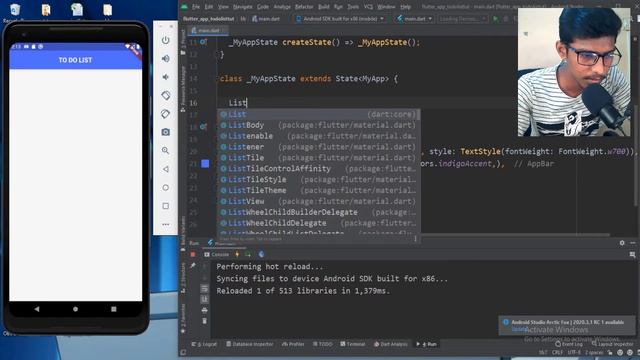
Task: Click the emulator overview square icon
Action: click(x=165, y=206)
